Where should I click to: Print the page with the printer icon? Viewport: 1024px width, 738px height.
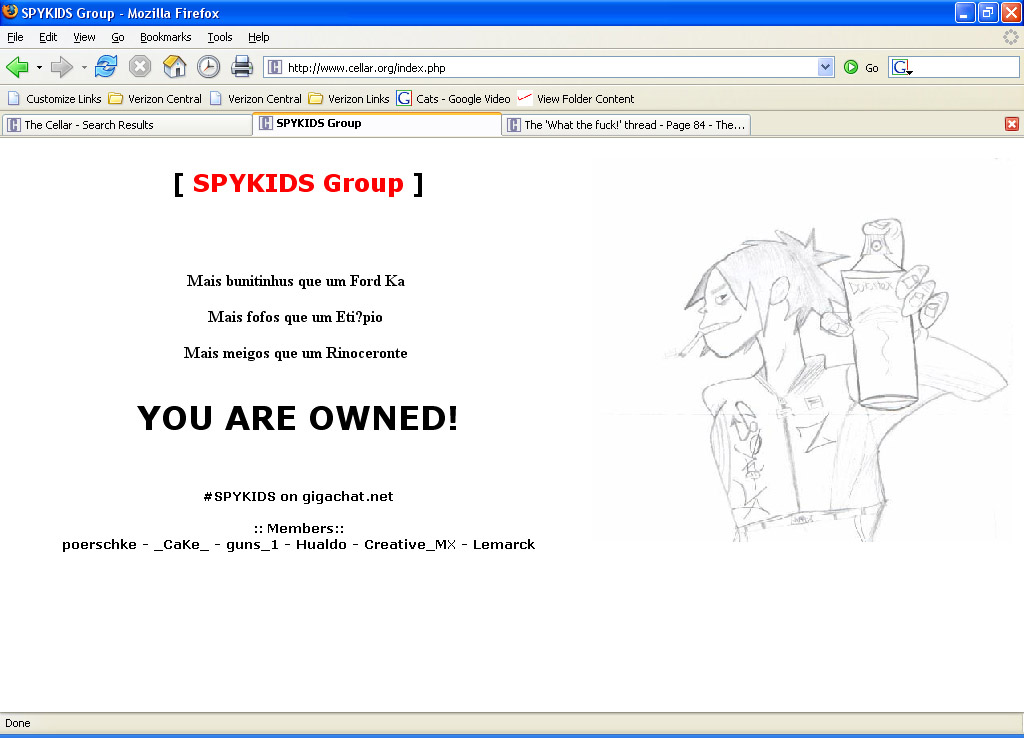pos(242,67)
